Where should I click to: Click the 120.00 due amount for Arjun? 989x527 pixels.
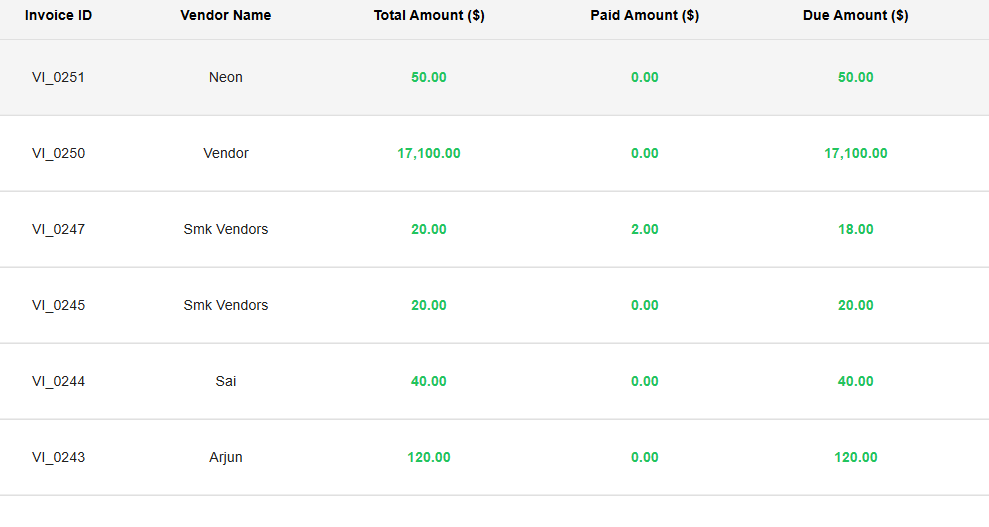click(856, 457)
